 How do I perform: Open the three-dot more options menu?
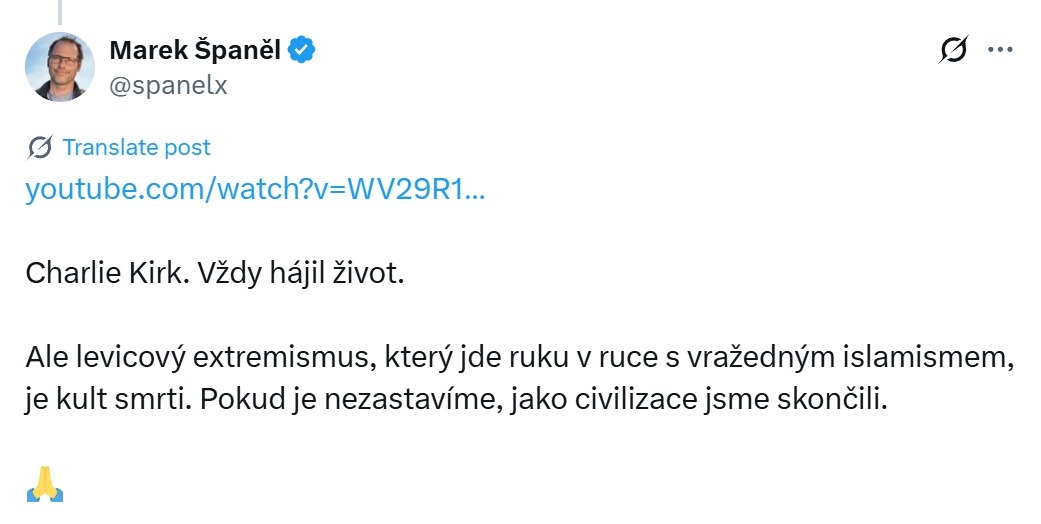(1000, 49)
